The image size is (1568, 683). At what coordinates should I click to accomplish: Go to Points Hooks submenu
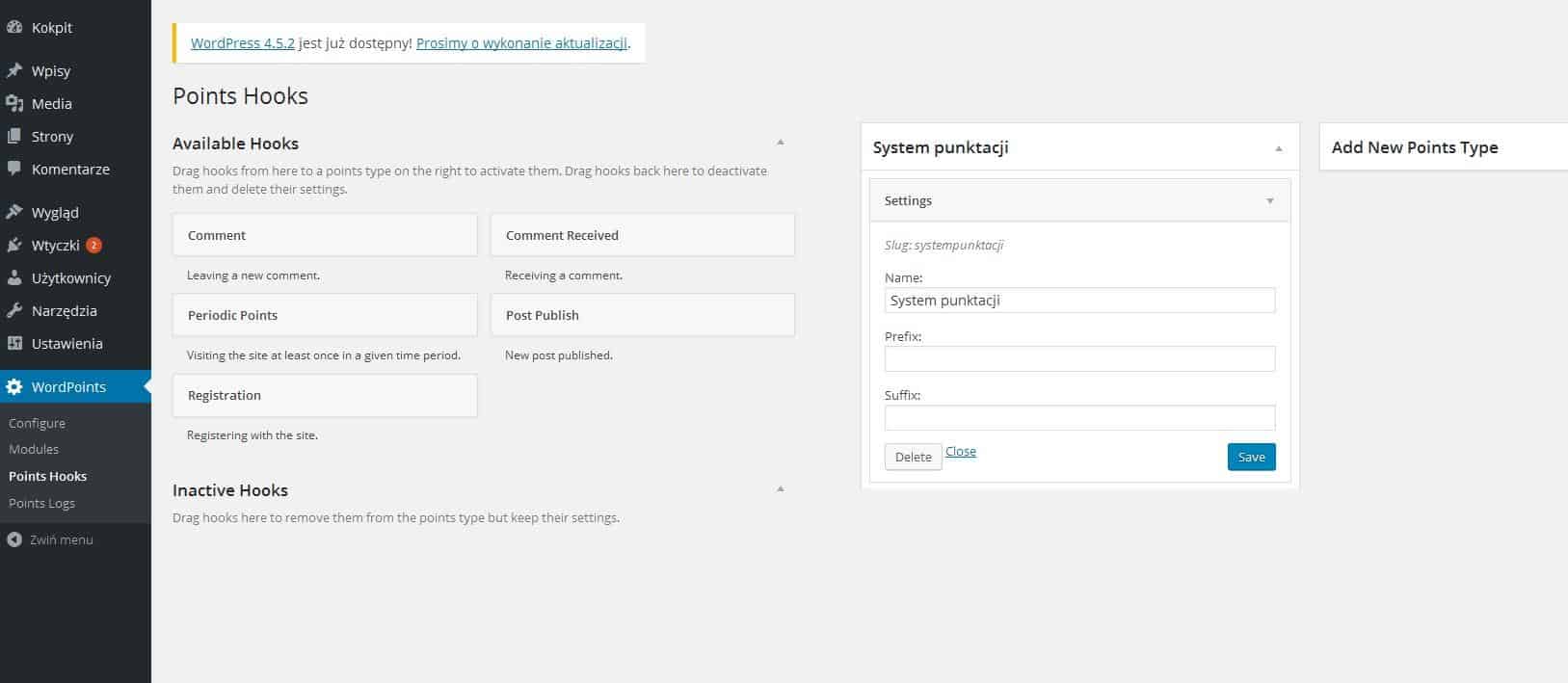pyautogui.click(x=47, y=477)
